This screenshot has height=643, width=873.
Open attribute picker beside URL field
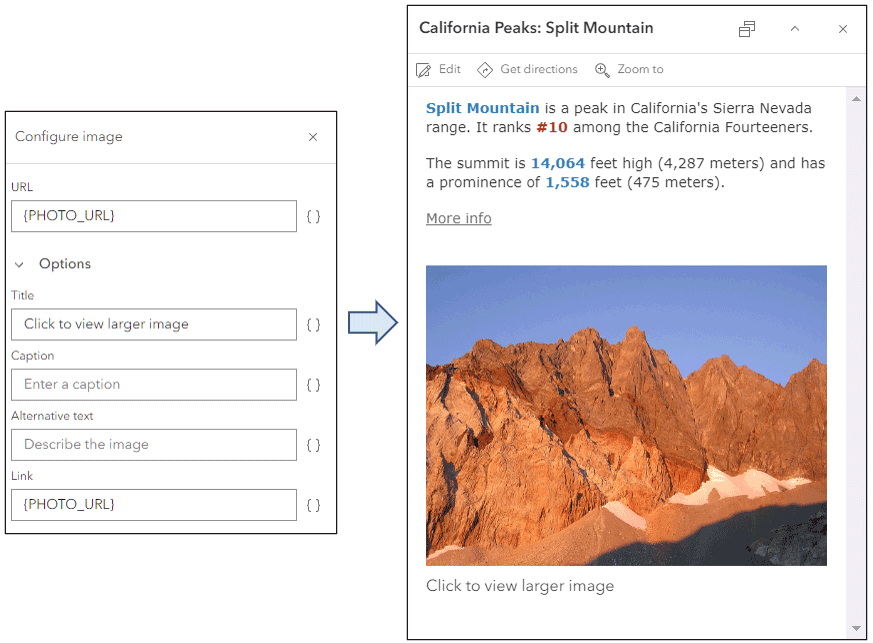[314, 216]
